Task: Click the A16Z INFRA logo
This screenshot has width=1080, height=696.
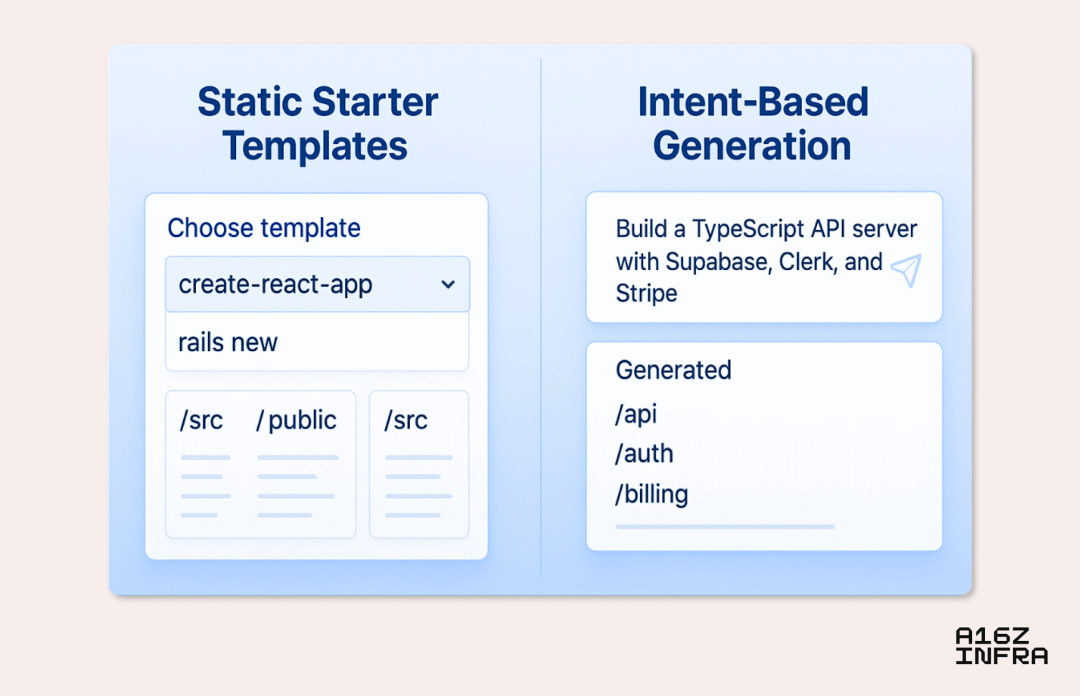Action: 1001,646
